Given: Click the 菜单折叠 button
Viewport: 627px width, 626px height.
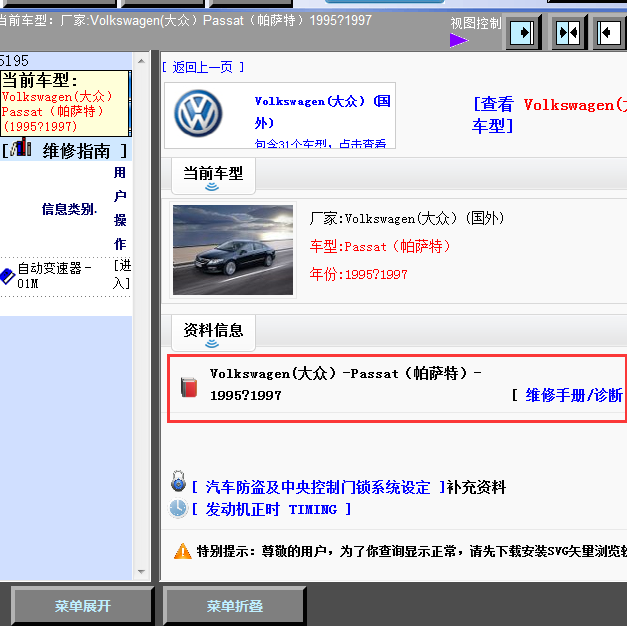Looking at the screenshot, I should 235,606.
